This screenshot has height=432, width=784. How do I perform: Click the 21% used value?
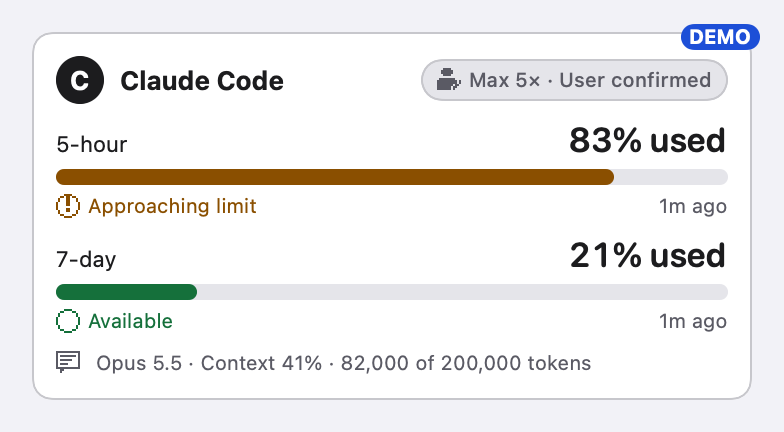pyautogui.click(x=648, y=256)
